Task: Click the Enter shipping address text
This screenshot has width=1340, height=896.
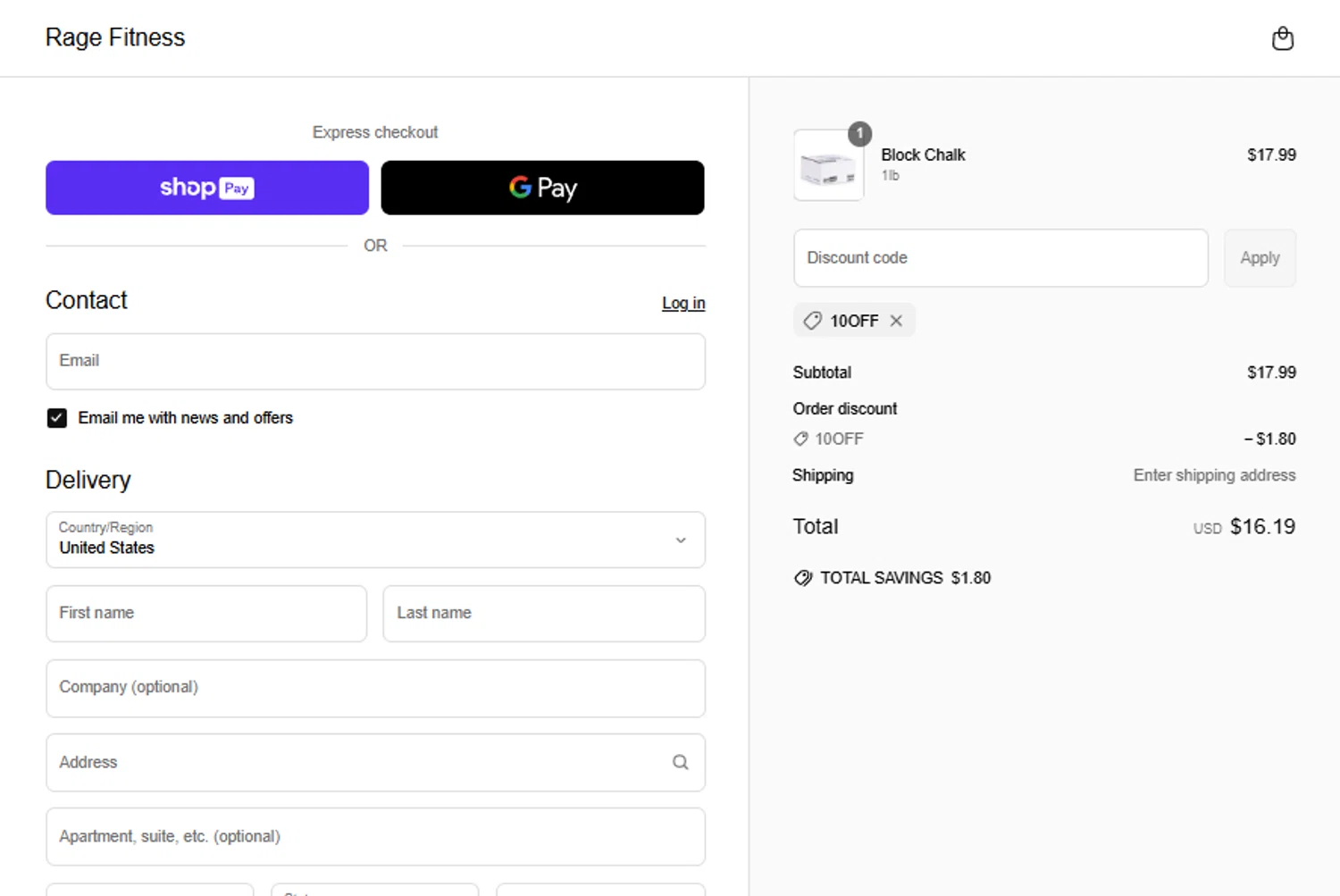Action: pos(1214,475)
